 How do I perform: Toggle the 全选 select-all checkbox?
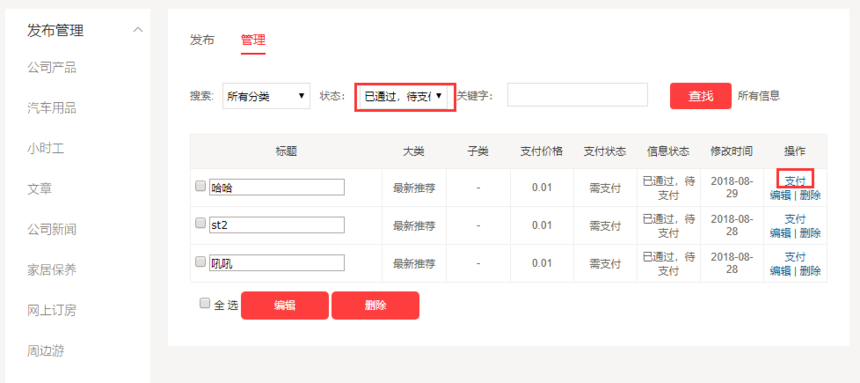click(205, 303)
